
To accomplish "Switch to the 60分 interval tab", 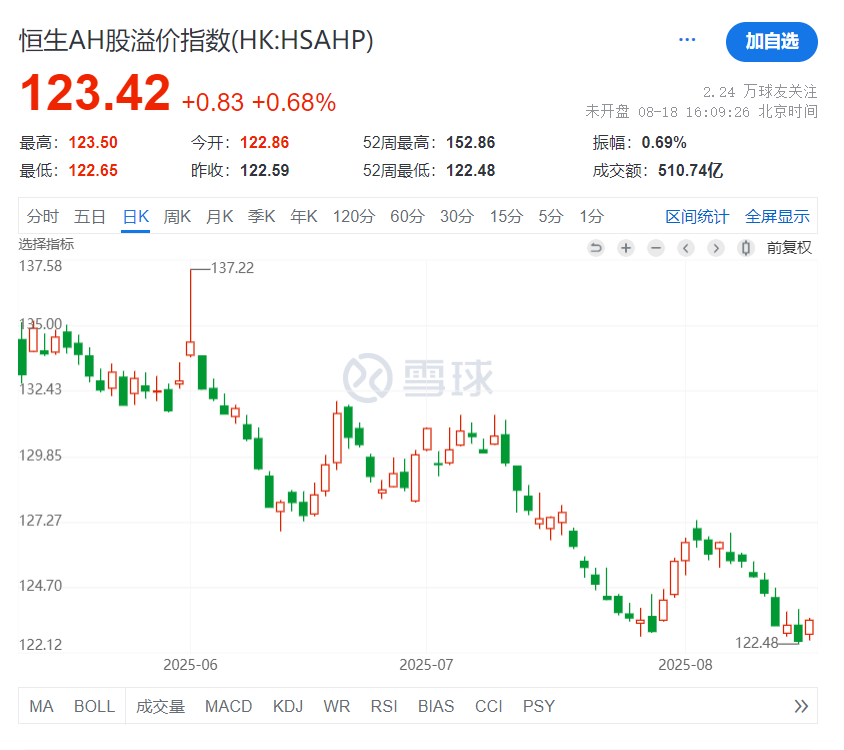I will click(x=407, y=216).
